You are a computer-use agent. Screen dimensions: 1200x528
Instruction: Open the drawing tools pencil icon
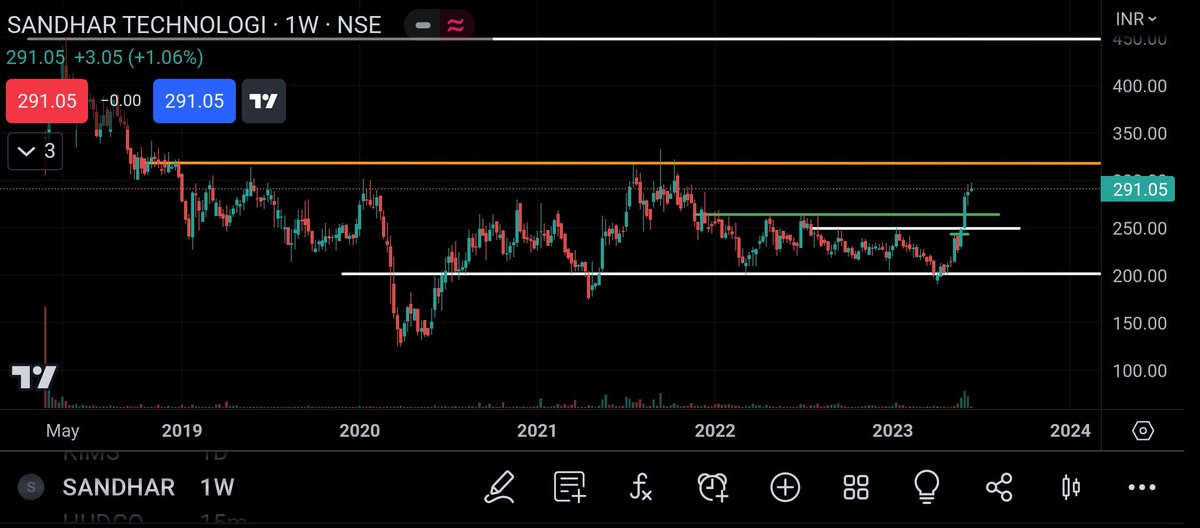click(x=499, y=487)
